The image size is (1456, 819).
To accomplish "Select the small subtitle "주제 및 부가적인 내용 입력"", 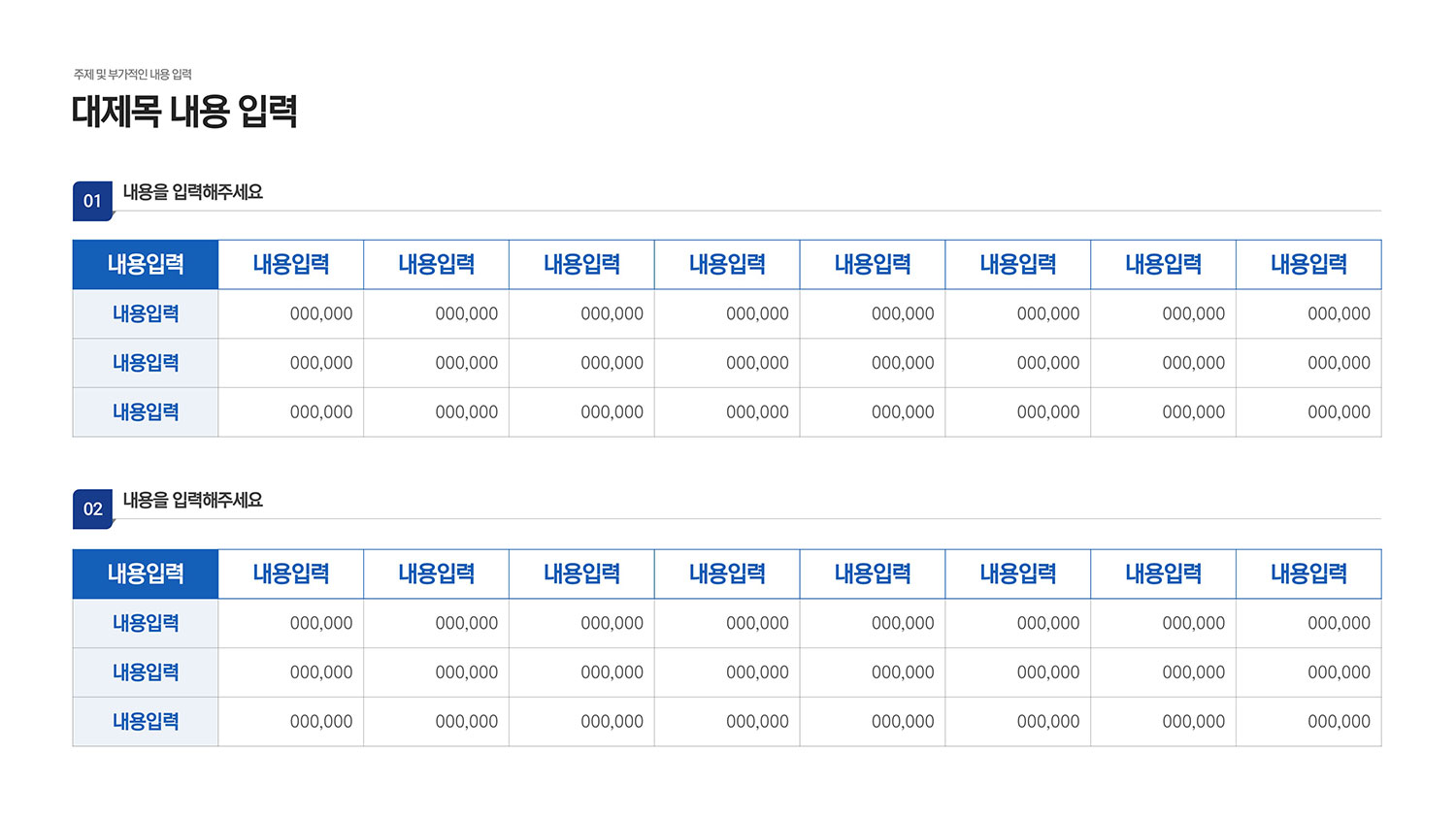I will (132, 75).
